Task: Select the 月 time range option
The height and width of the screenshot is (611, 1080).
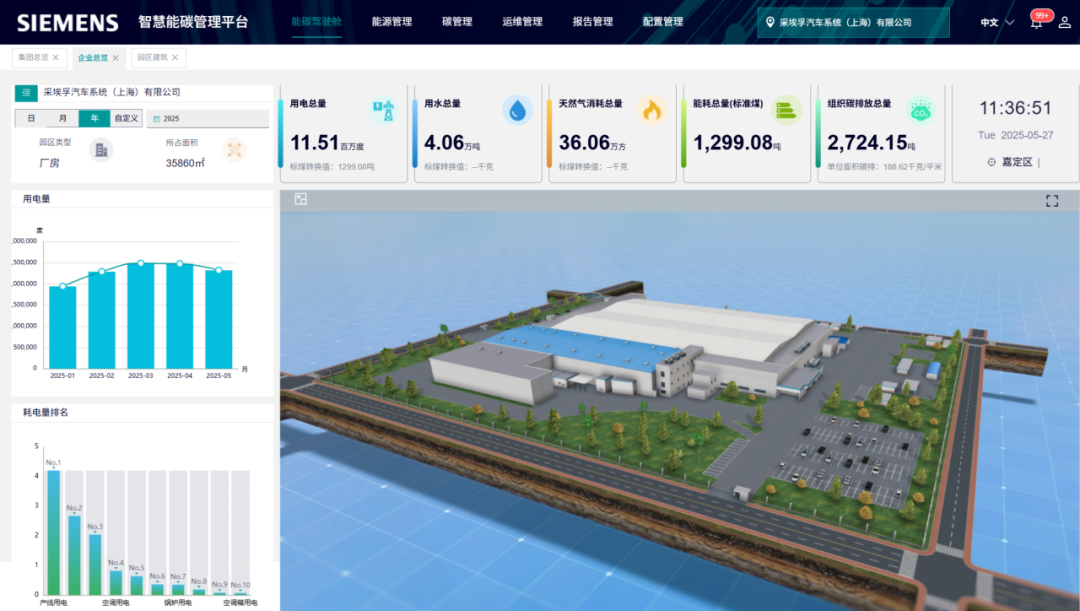Action: [x=62, y=118]
